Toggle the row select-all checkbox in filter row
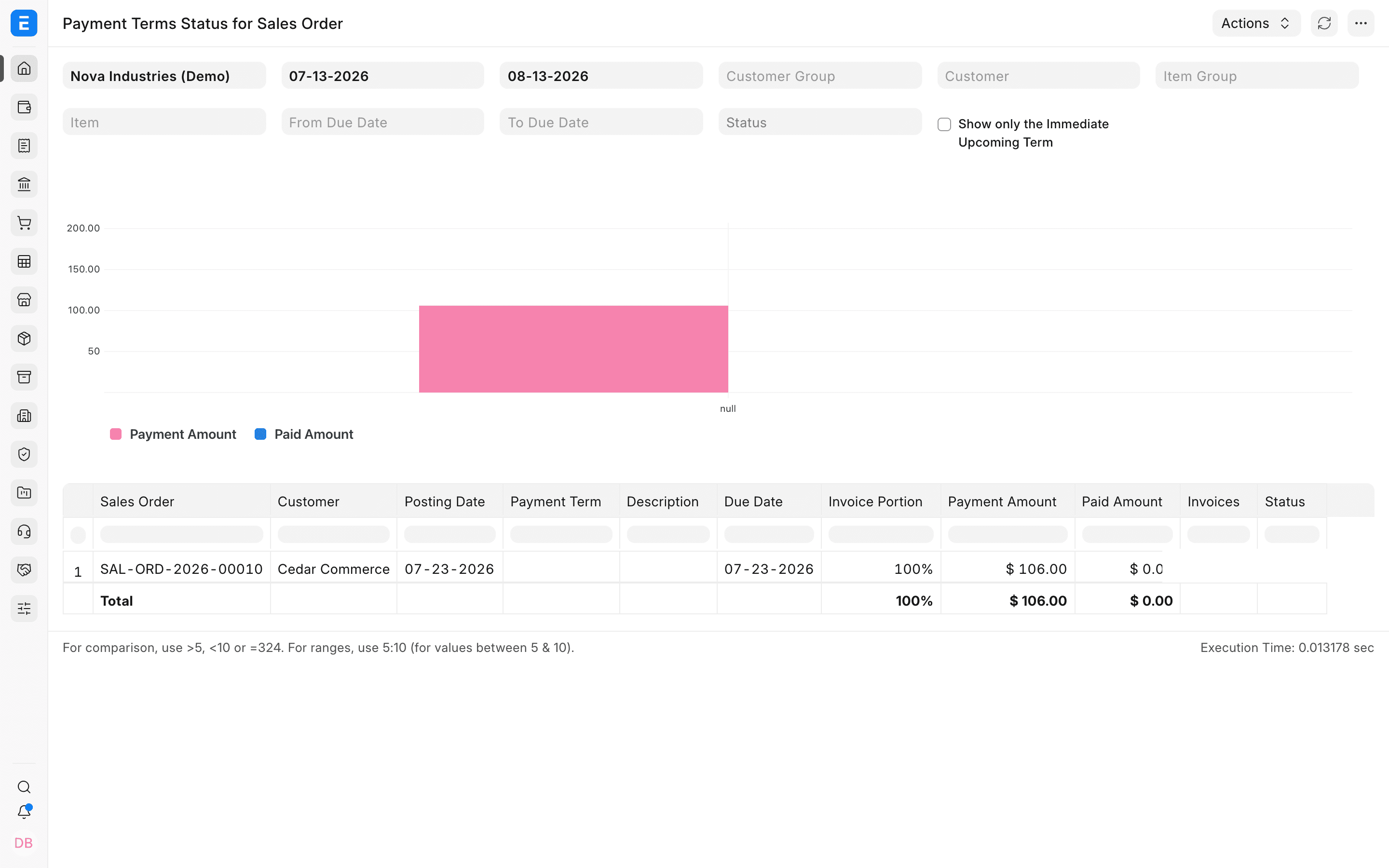This screenshot has width=1389, height=868. click(x=78, y=535)
